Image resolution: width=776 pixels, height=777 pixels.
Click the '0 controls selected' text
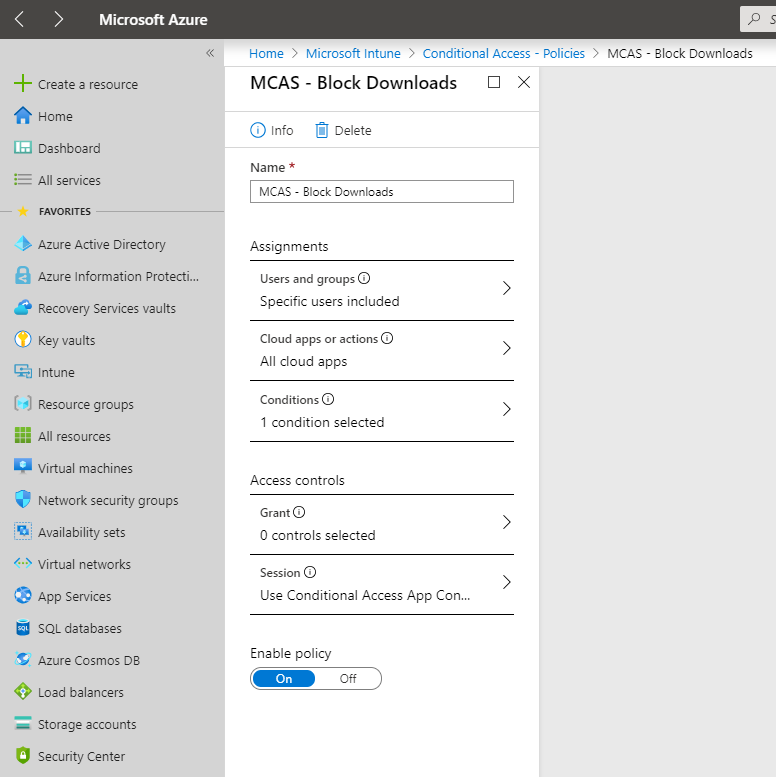click(x=318, y=535)
